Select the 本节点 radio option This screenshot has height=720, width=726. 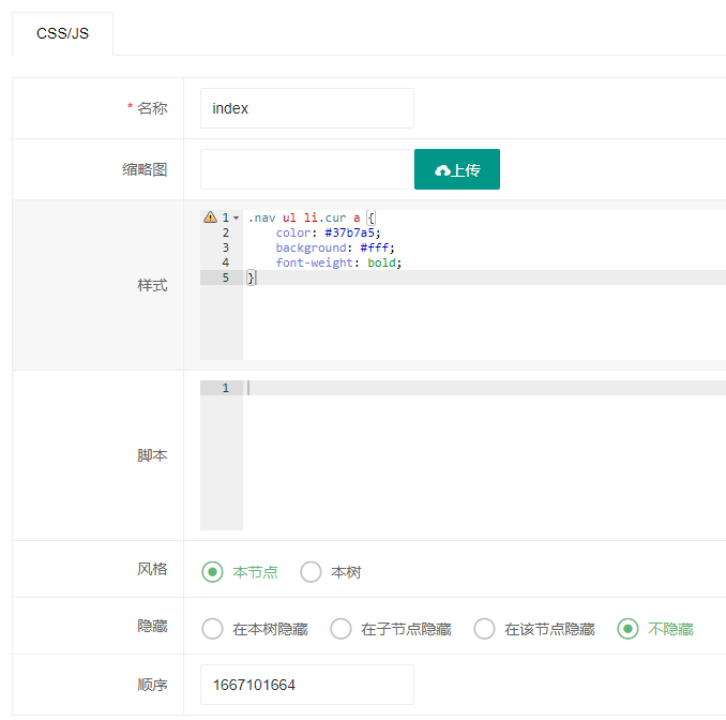click(x=212, y=572)
